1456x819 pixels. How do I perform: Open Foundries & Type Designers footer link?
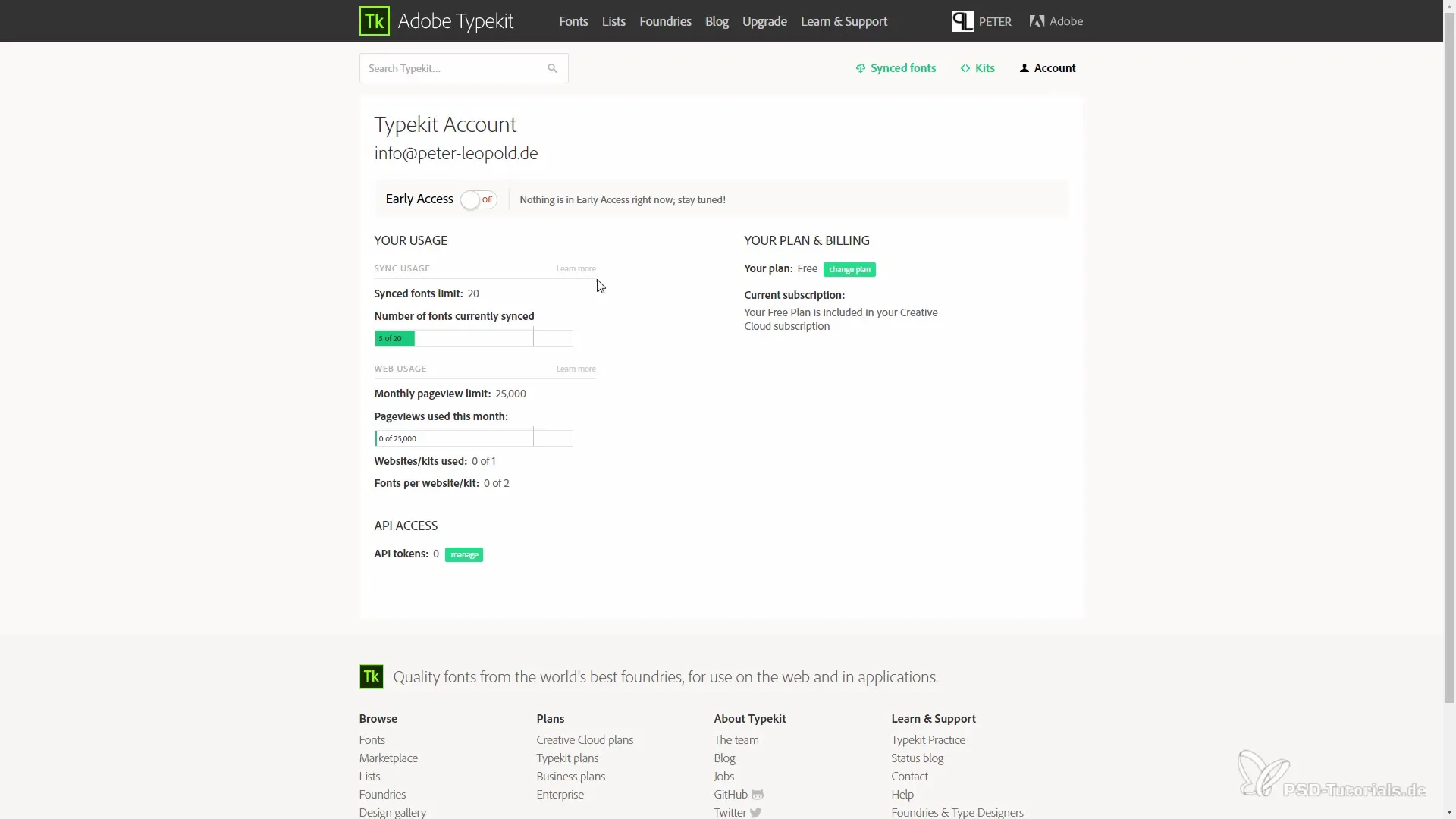click(x=957, y=812)
